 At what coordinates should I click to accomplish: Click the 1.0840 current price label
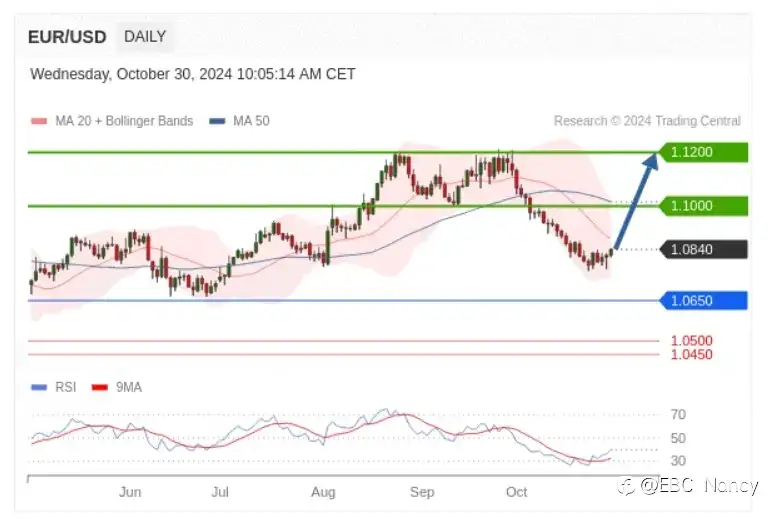pos(704,250)
